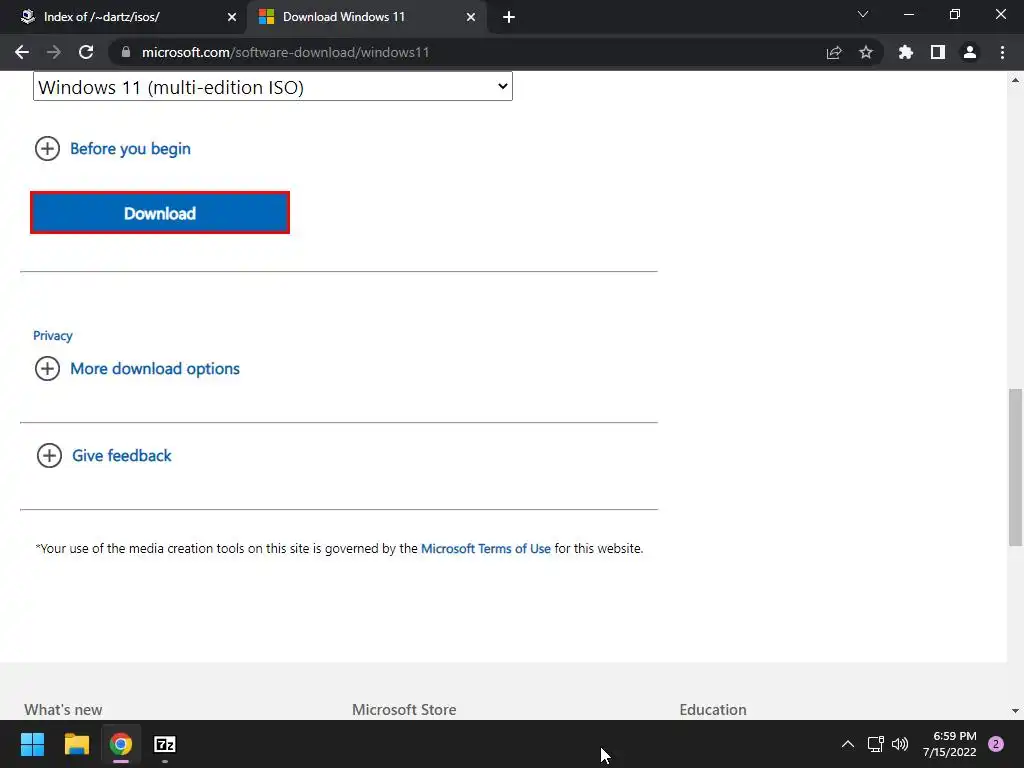
Task: Open the network status tray icon
Action: 875,744
